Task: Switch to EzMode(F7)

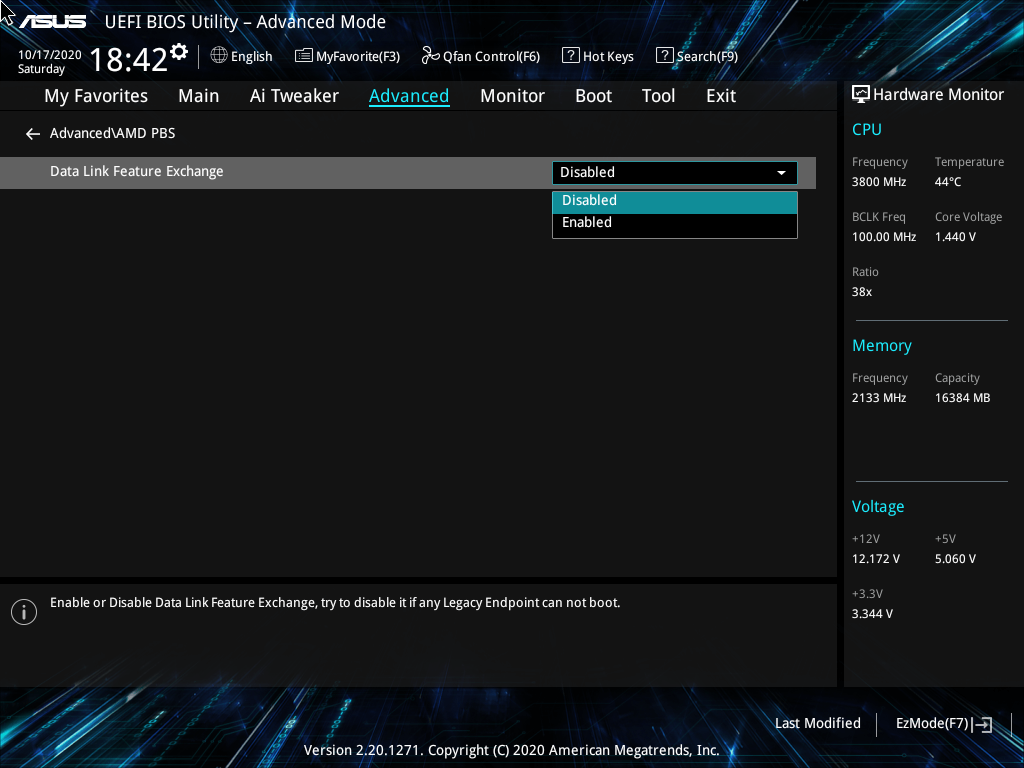Action: [x=944, y=724]
